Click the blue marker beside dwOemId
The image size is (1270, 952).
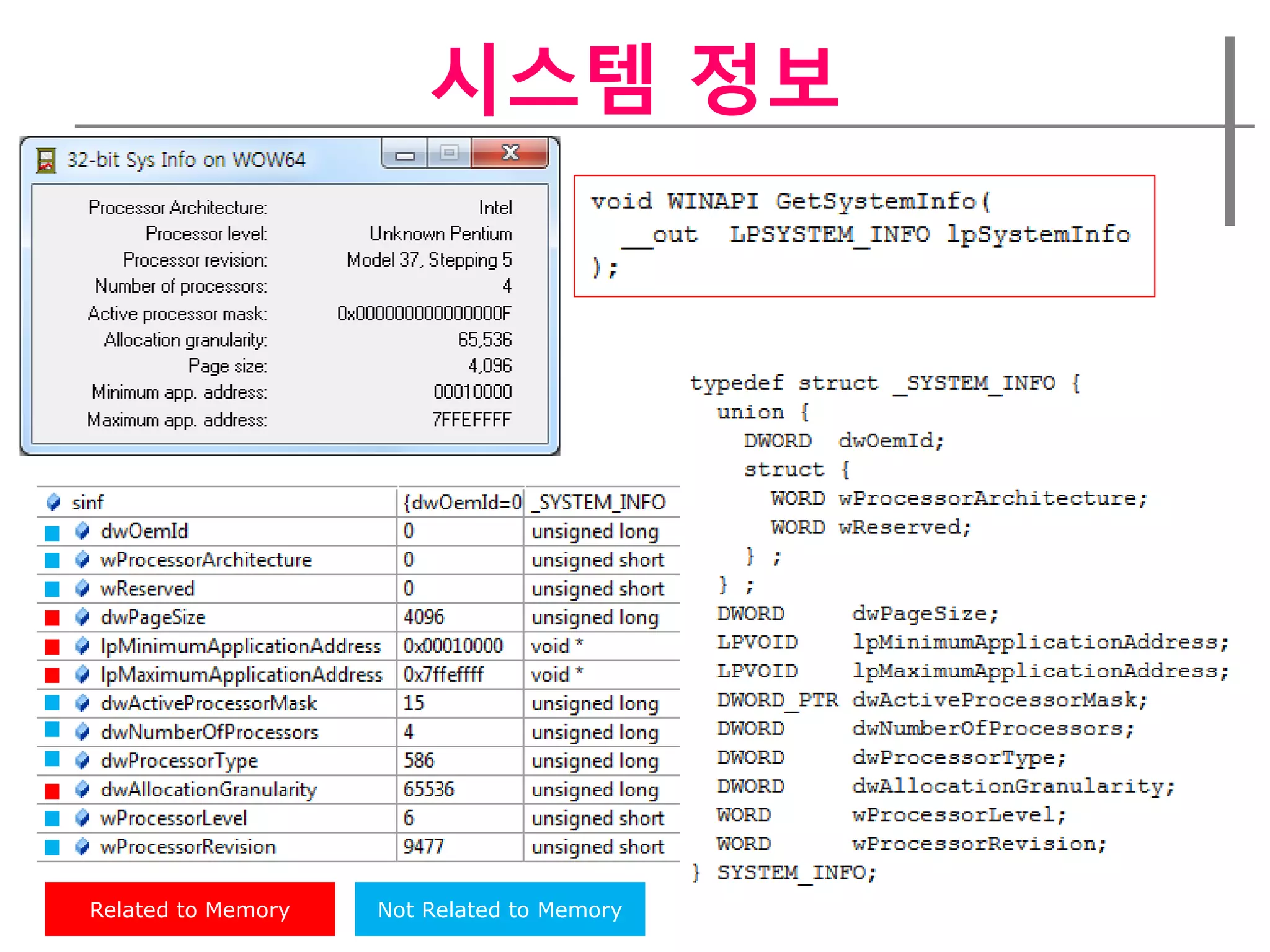[52, 532]
